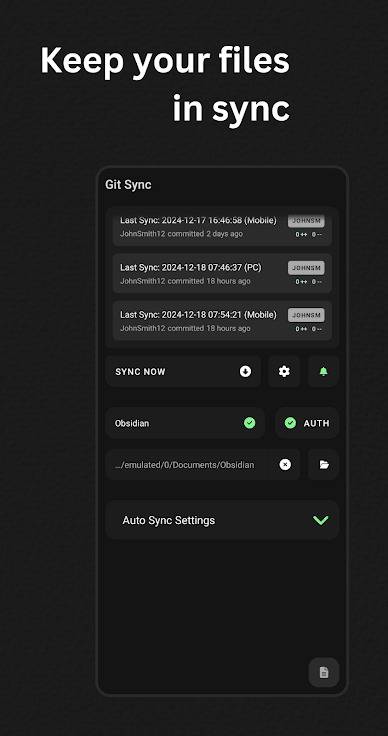388x736 pixels.
Task: Clear the directory path with the X icon
Action: click(285, 464)
